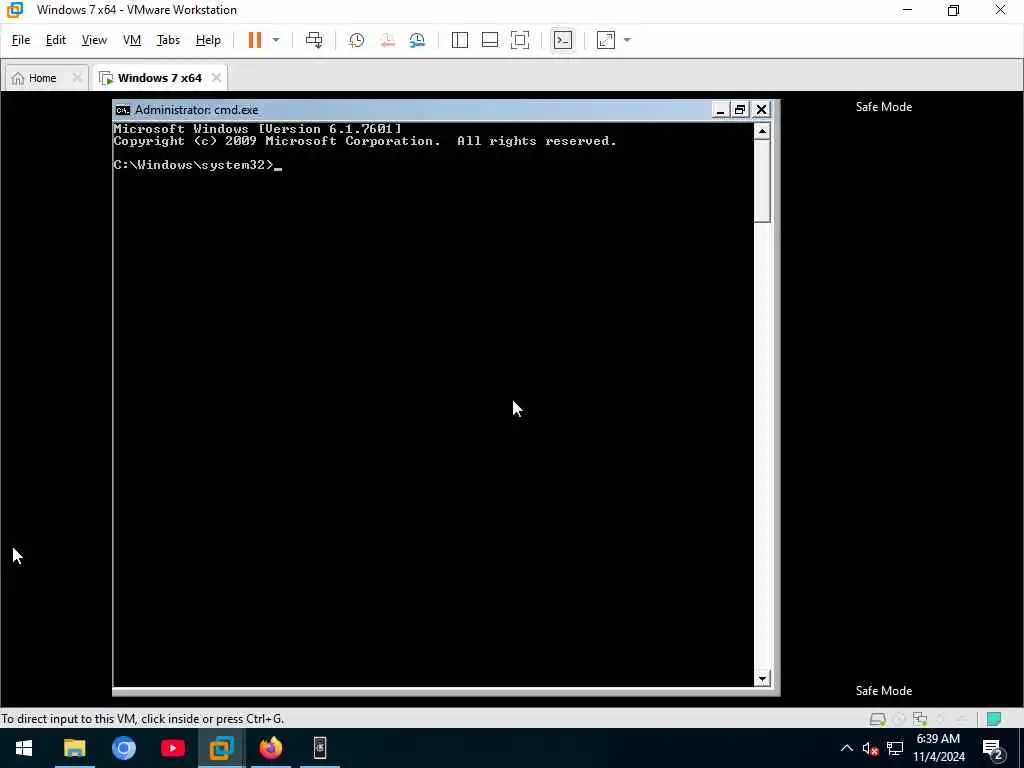Open the VM menu
The height and width of the screenshot is (768, 1024).
point(132,40)
